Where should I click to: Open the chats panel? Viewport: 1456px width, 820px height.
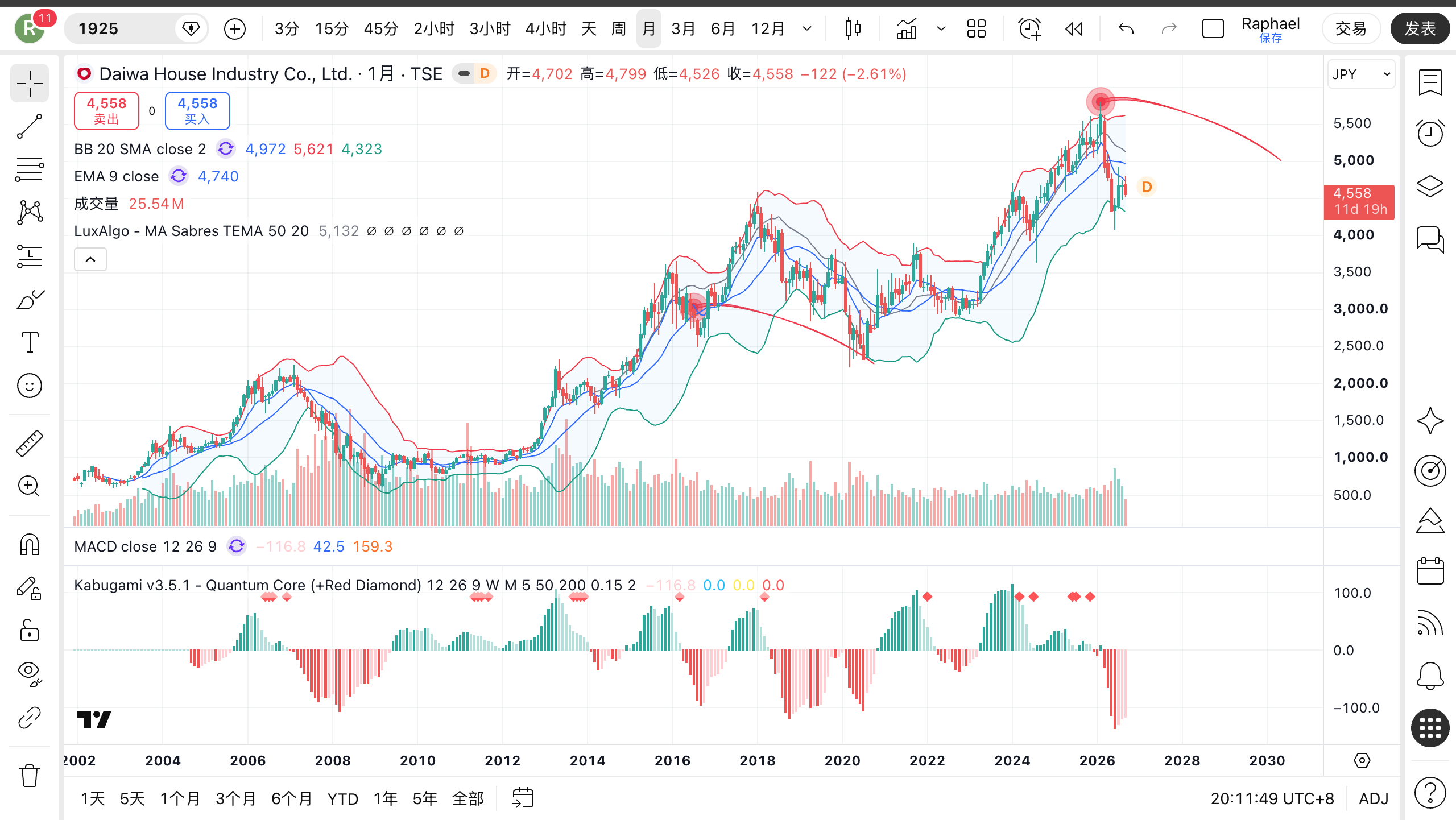click(x=1430, y=239)
